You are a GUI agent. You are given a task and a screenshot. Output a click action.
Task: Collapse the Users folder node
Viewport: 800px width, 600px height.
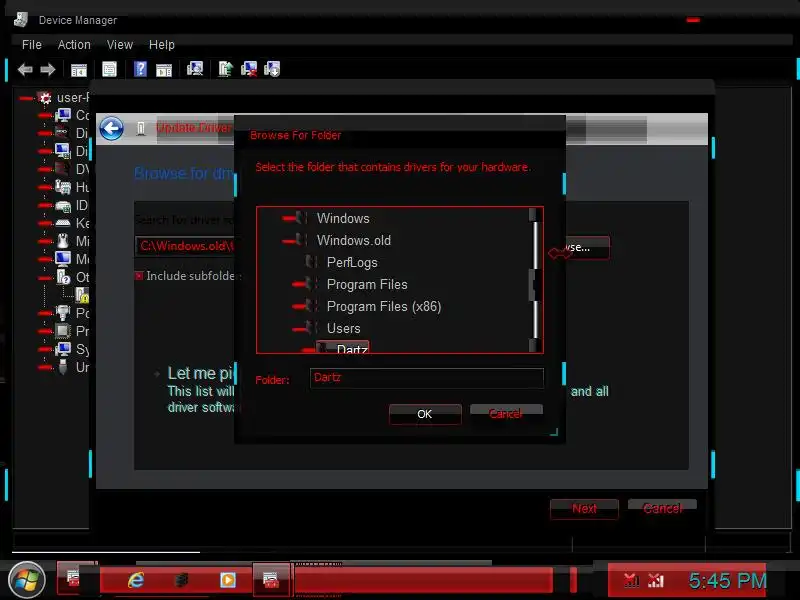pyautogui.click(x=299, y=329)
